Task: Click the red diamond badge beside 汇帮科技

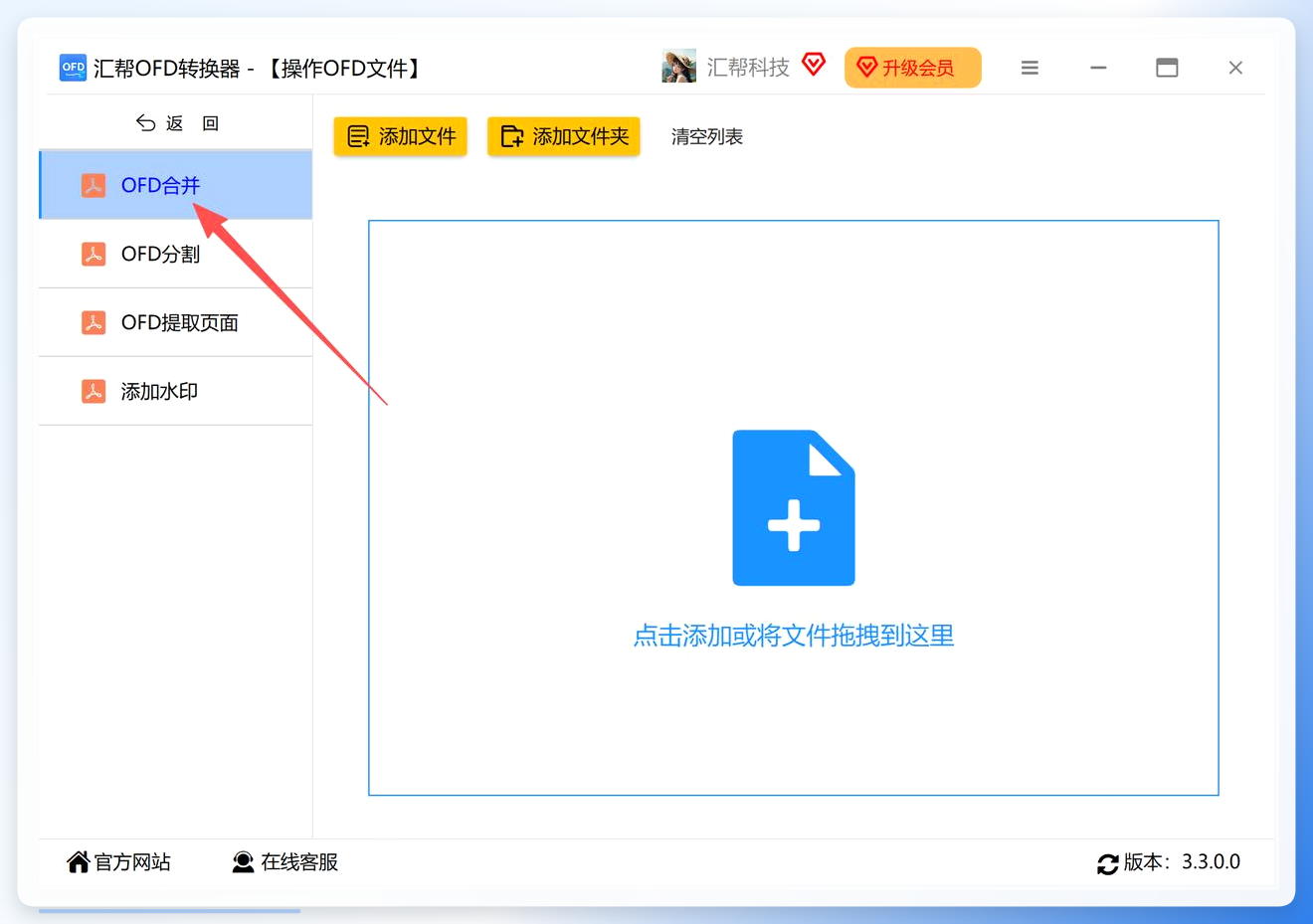Action: coord(814,65)
